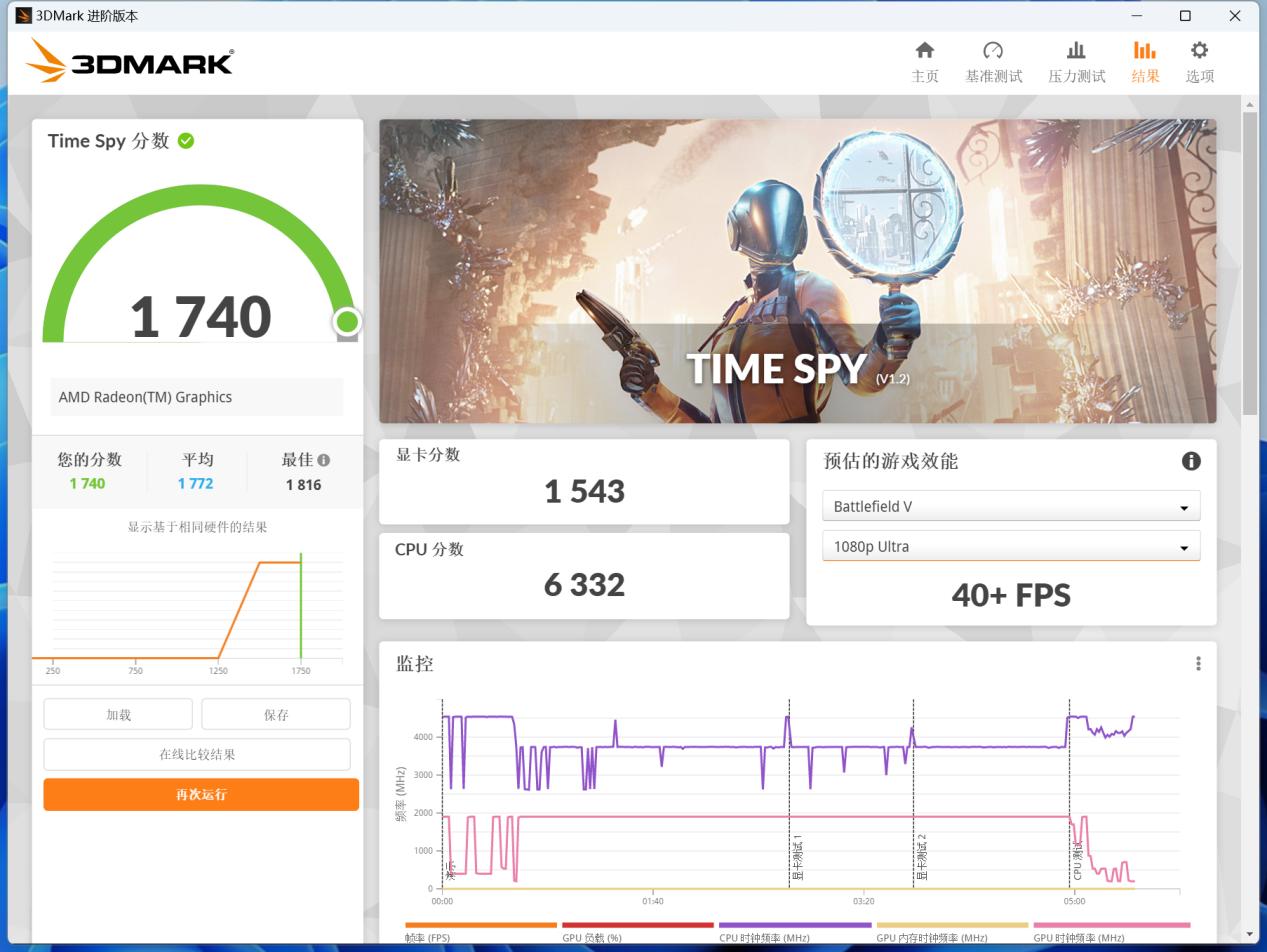Toggle the purple CPU 时钟频率 legend item

click(795, 932)
